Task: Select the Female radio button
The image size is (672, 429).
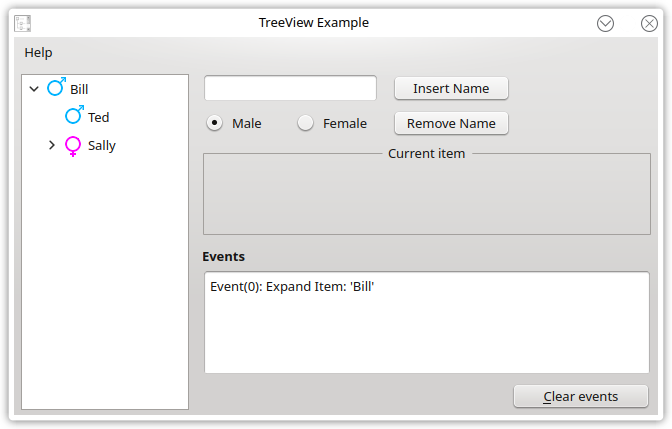Action: [x=306, y=123]
